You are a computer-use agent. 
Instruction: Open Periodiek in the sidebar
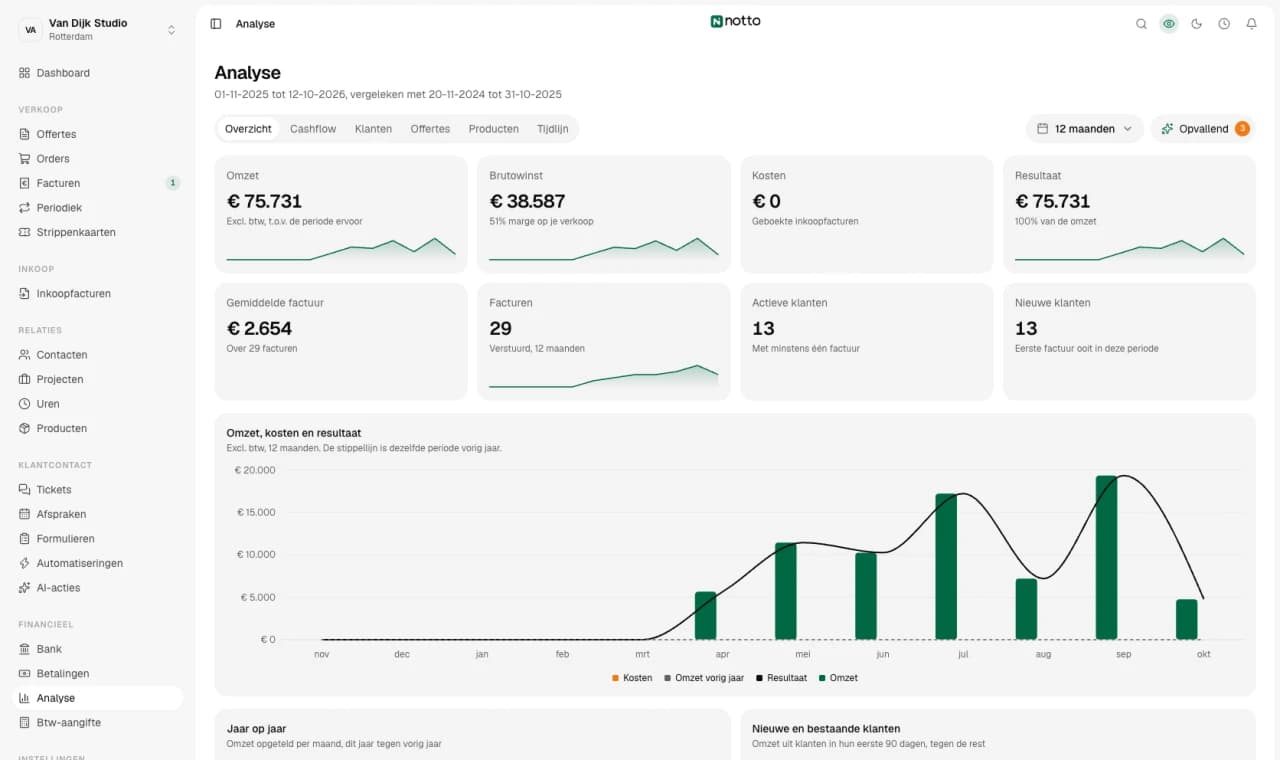point(98,208)
